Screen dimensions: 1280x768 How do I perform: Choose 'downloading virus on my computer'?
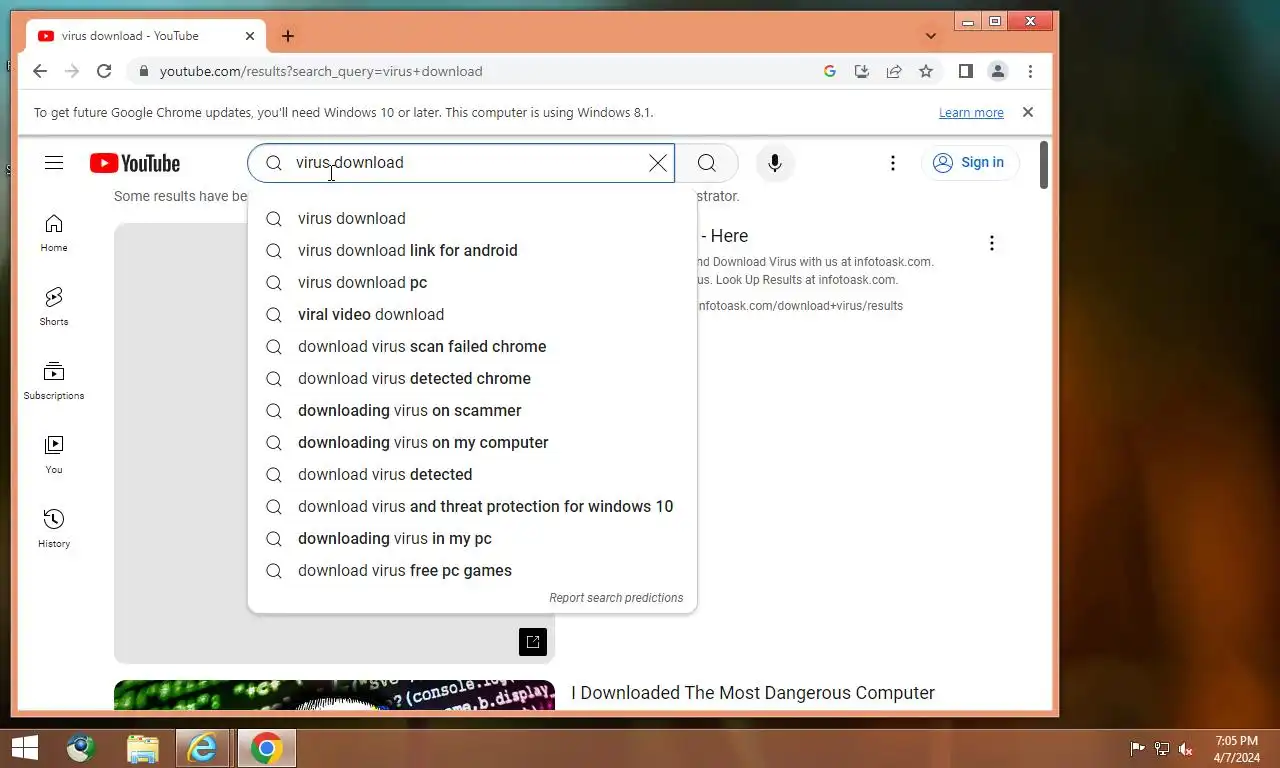click(472, 442)
